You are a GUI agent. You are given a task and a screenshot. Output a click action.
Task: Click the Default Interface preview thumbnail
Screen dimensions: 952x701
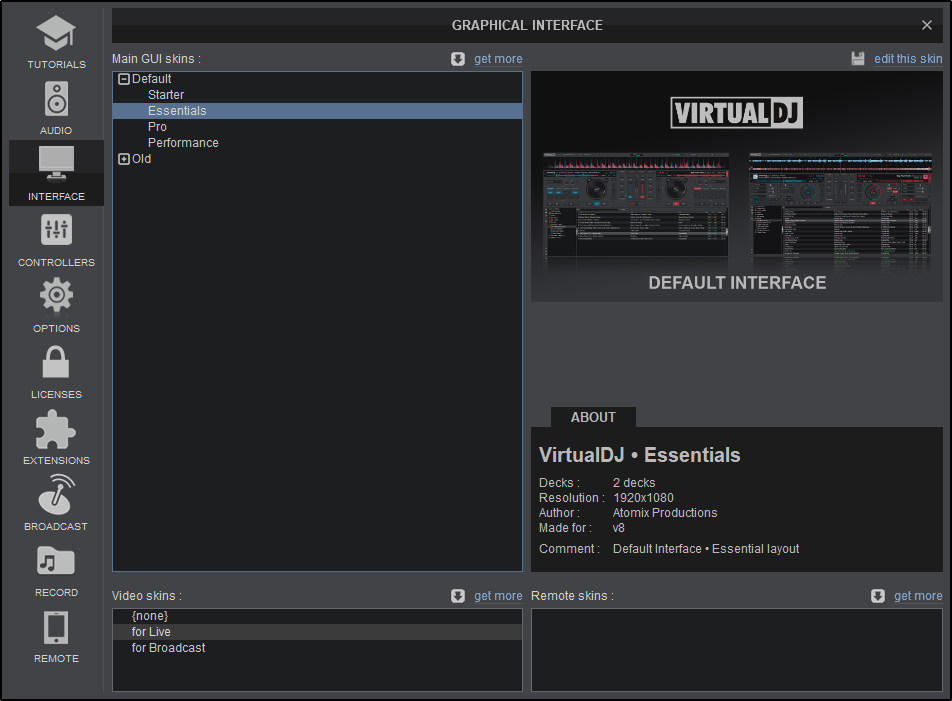click(736, 187)
